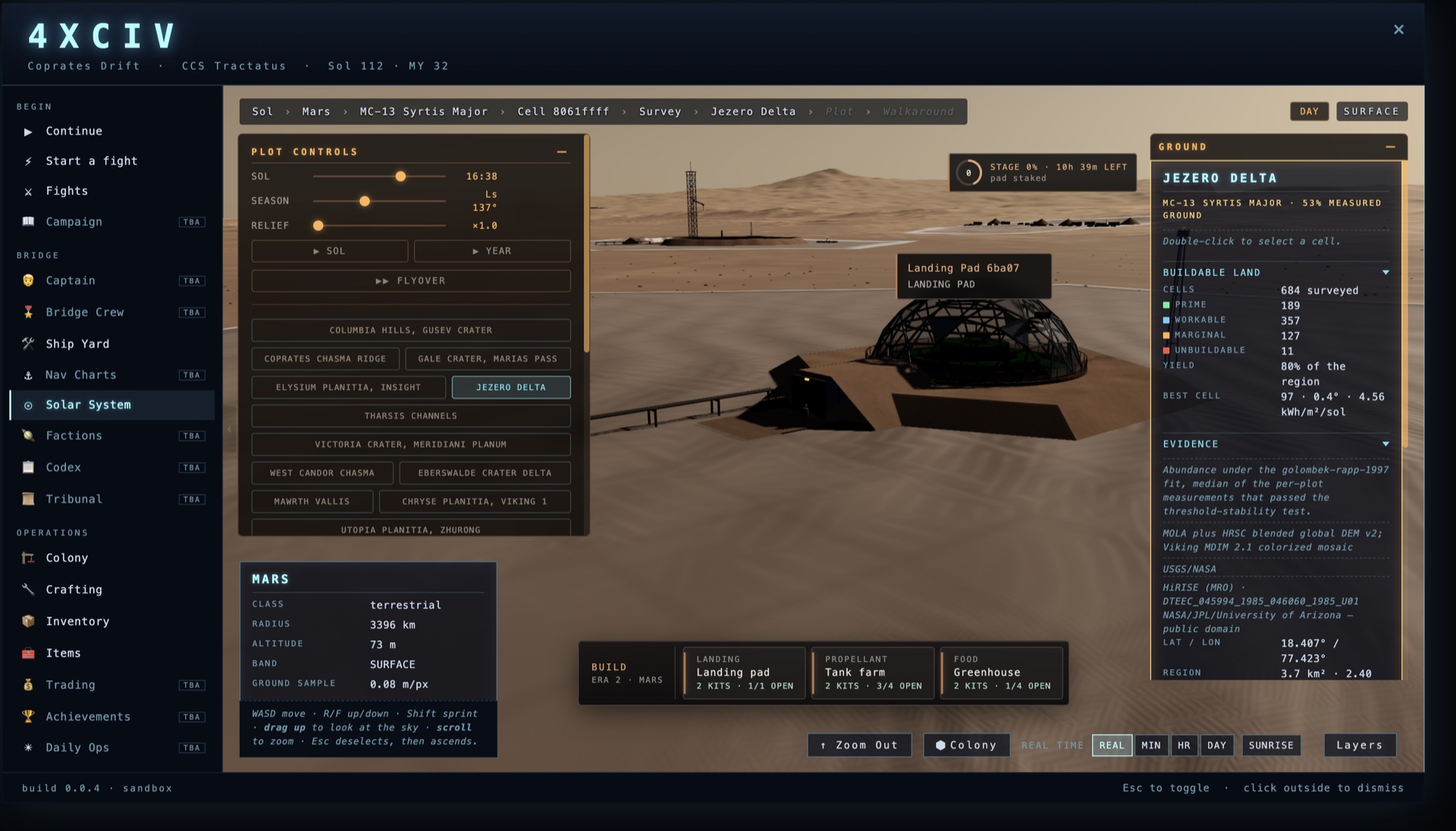Toggle the DAY lighting mode button
This screenshot has height=831, width=1456.
1309,111
